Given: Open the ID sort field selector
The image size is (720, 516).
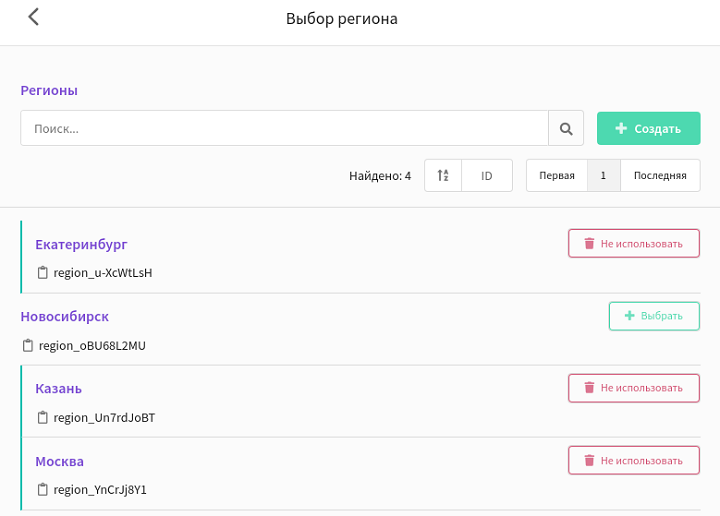Looking at the screenshot, I should coord(487,175).
